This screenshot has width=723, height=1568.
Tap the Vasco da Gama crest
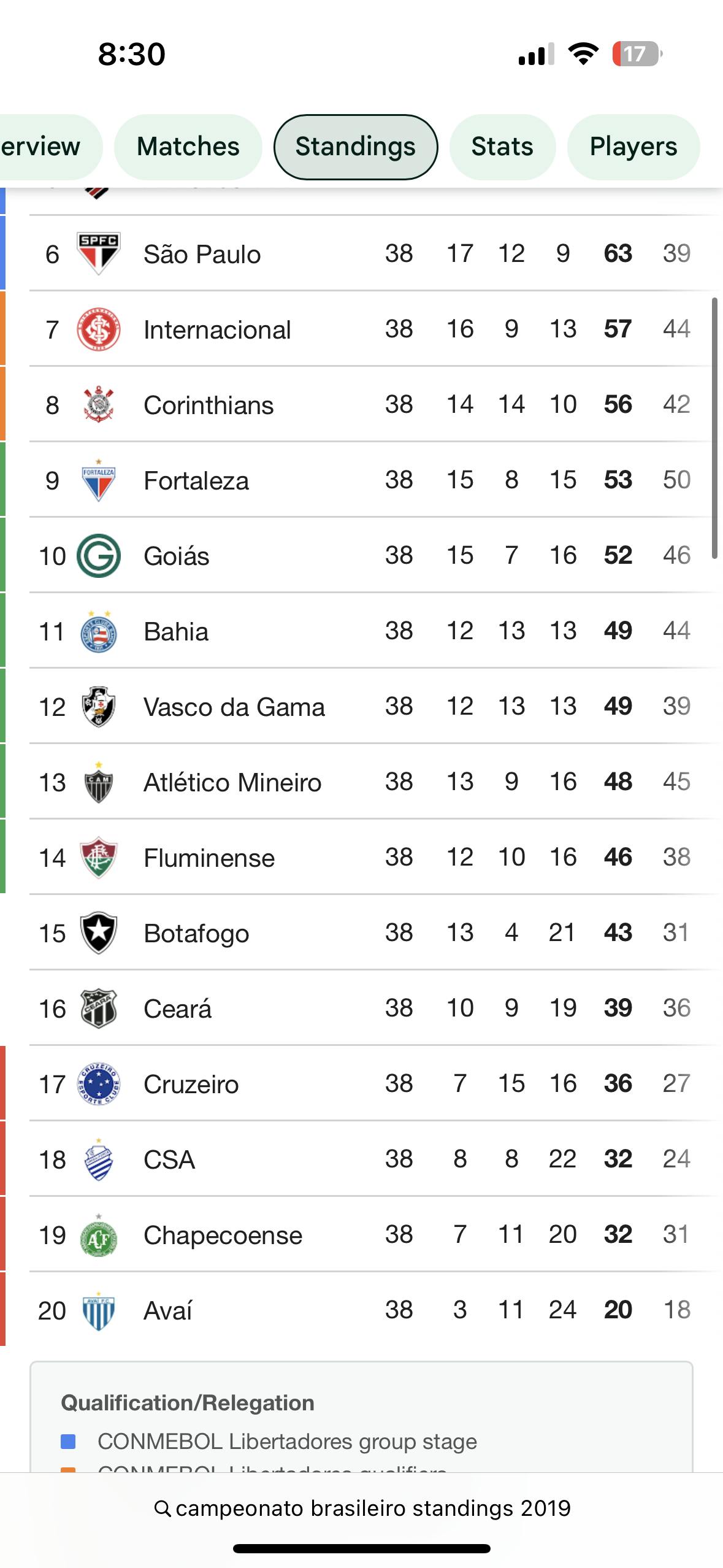(x=98, y=707)
